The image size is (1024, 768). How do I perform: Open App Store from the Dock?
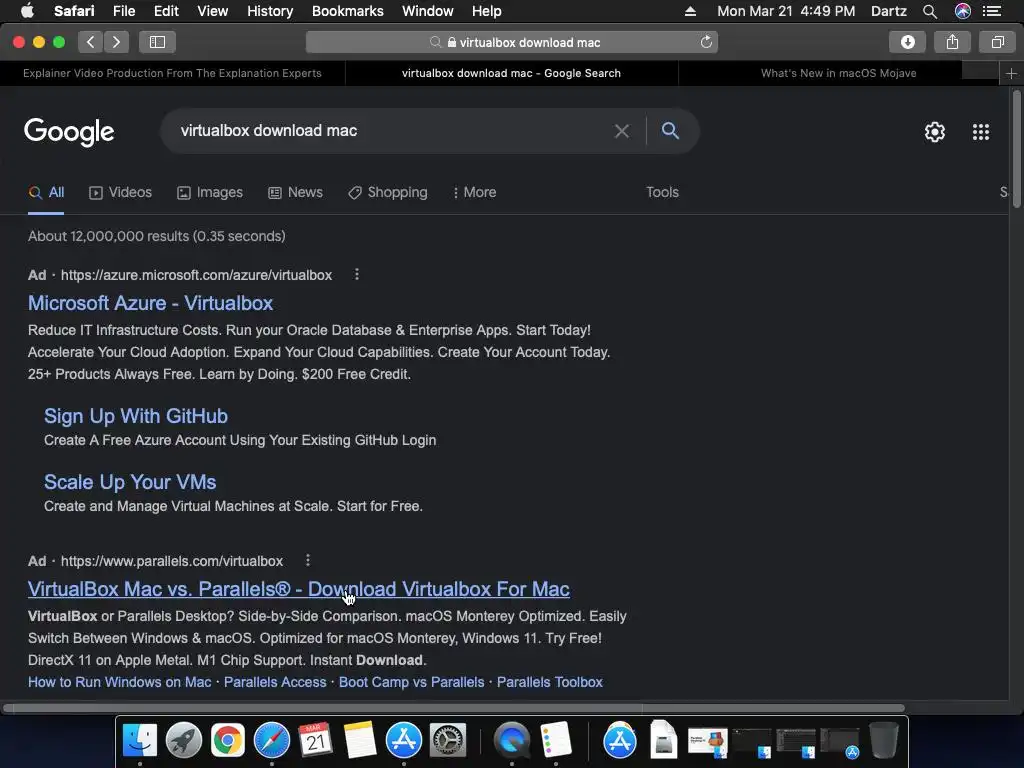404,741
